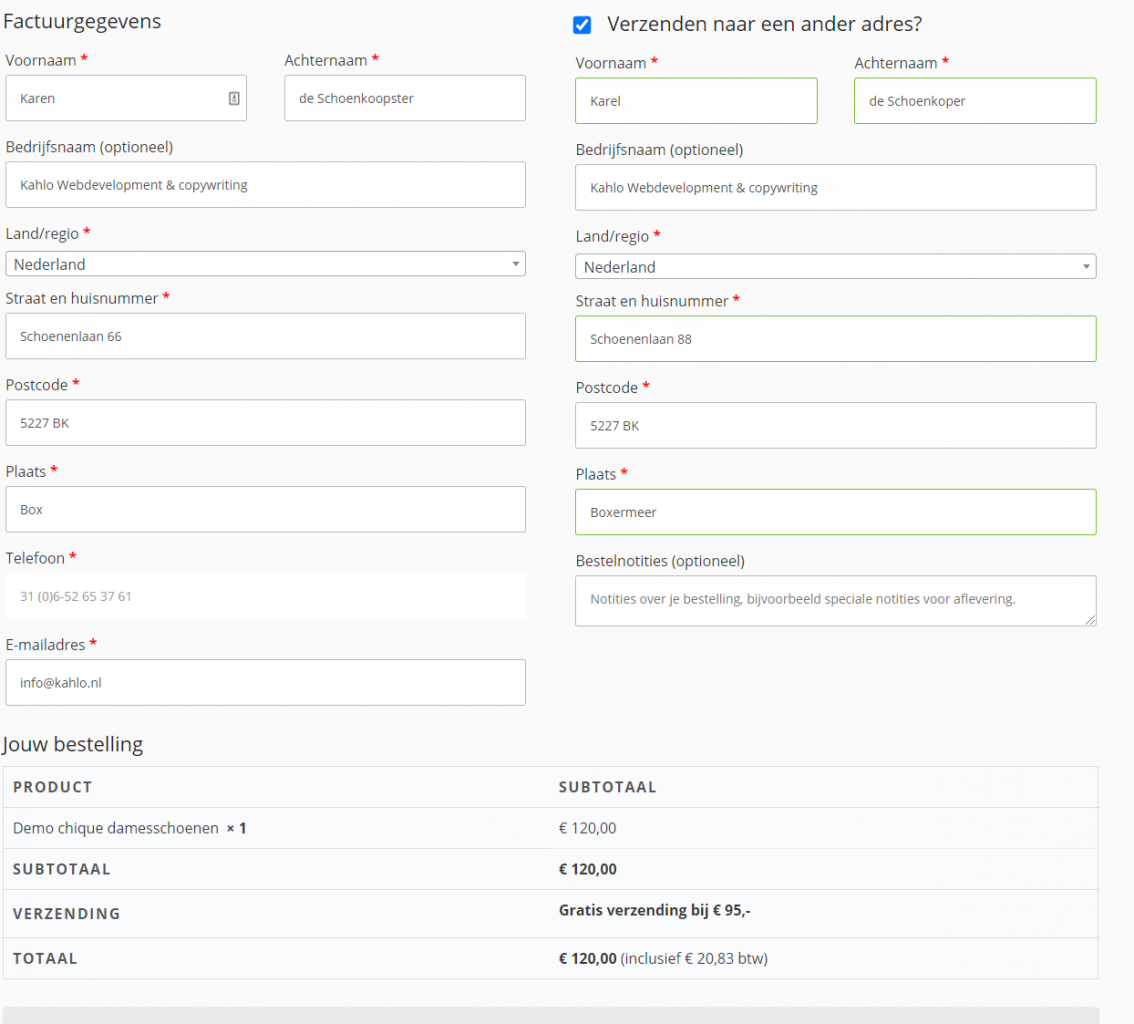Click the billing Plaats field containing Box

[265, 509]
